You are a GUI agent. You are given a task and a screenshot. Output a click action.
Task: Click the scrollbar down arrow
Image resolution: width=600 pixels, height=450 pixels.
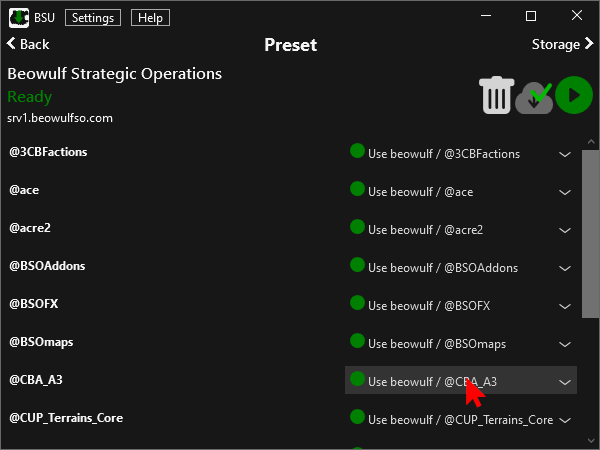point(591,440)
